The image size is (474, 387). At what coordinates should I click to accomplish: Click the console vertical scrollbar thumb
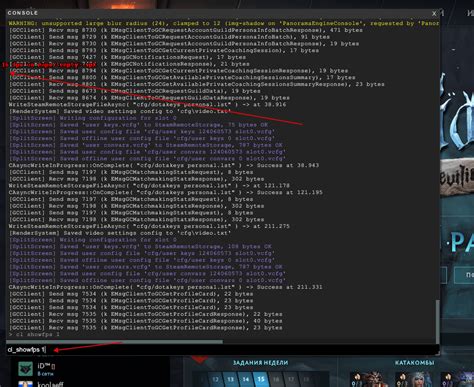437,321
